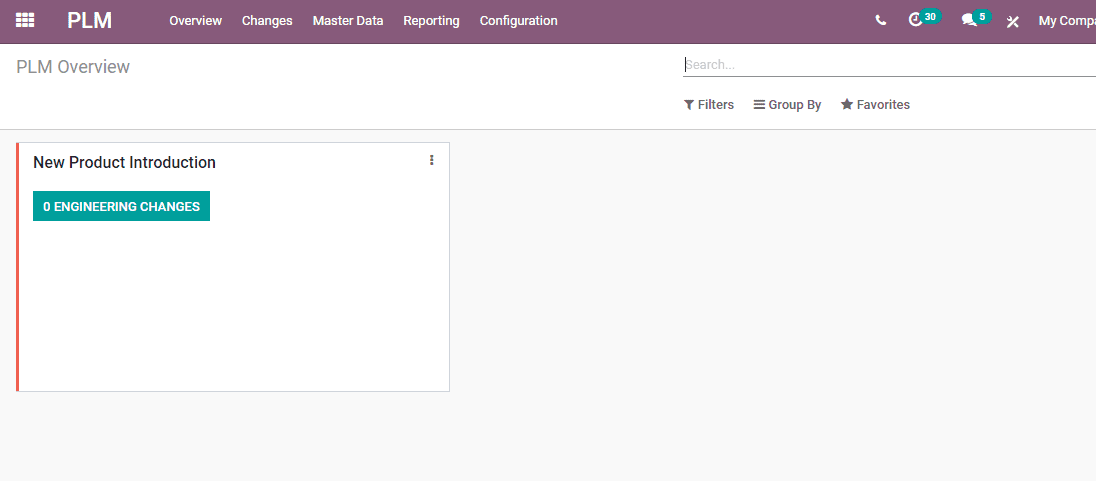Viewport: 1096px width, 481px height.
Task: Open conversations icon with 5 badge
Action: point(976,19)
